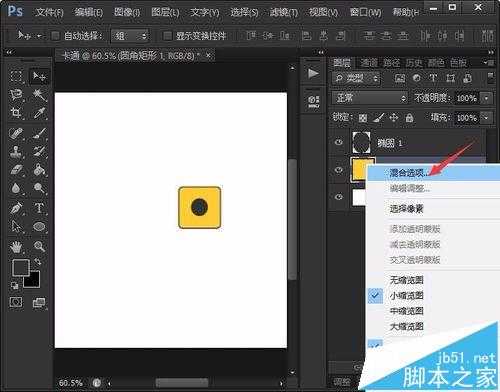Switch to the 路径 panel tab
The image size is (500, 392).
[x=391, y=63]
